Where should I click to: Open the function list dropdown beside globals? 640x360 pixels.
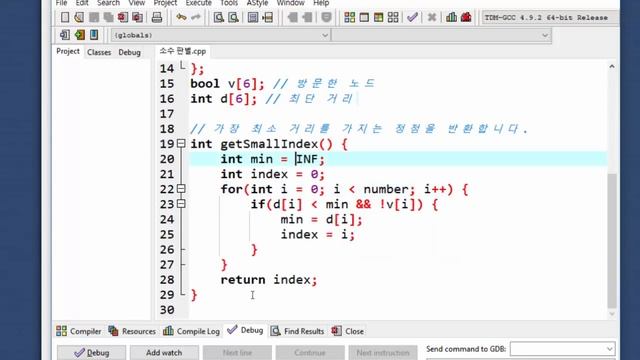point(441,36)
